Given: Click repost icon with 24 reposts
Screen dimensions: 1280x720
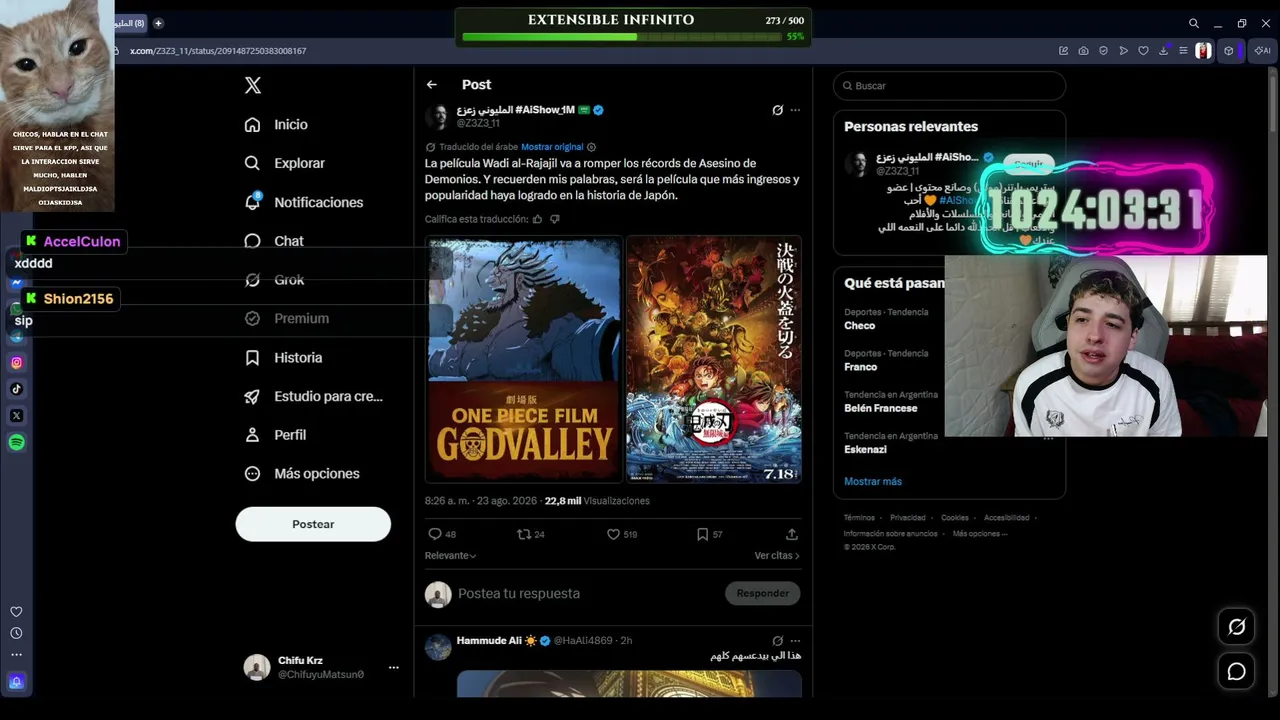Looking at the screenshot, I should tap(523, 534).
